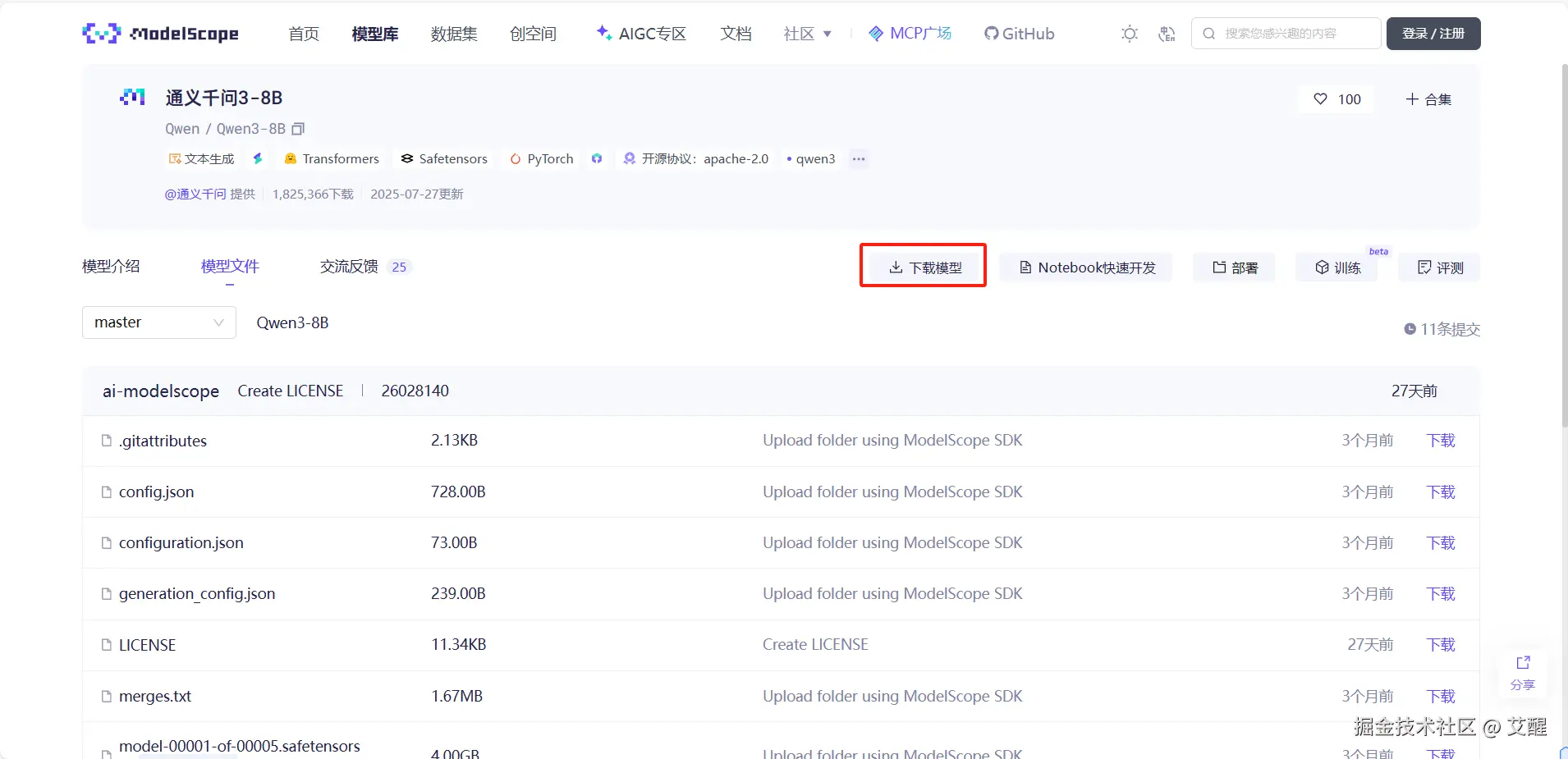
Task: Download the .gitattributes file via 下载
Action: (1441, 441)
